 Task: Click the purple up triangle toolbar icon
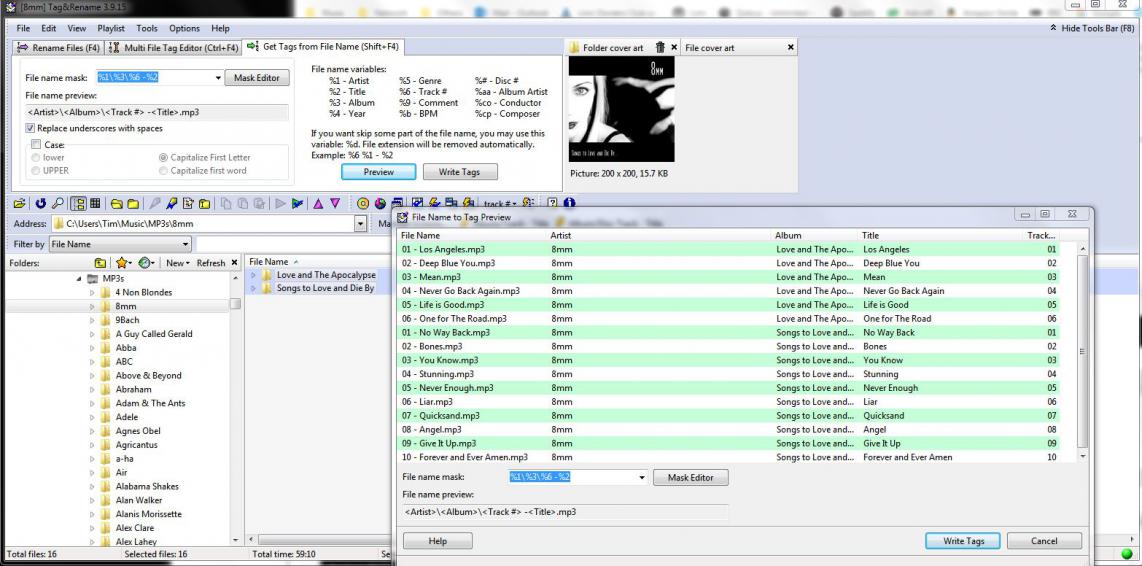pyautogui.click(x=317, y=203)
